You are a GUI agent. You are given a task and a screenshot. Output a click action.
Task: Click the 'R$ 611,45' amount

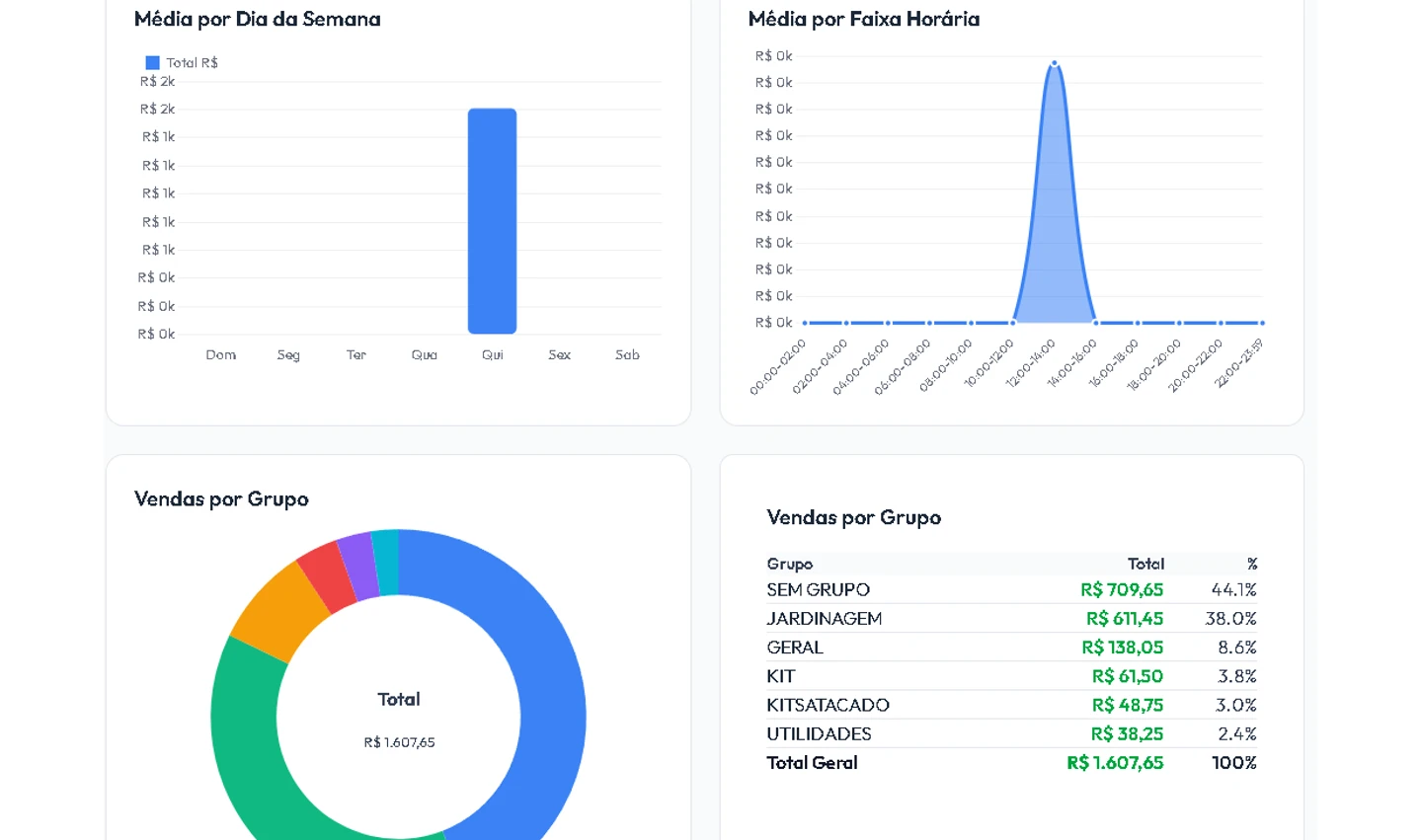(x=1125, y=619)
